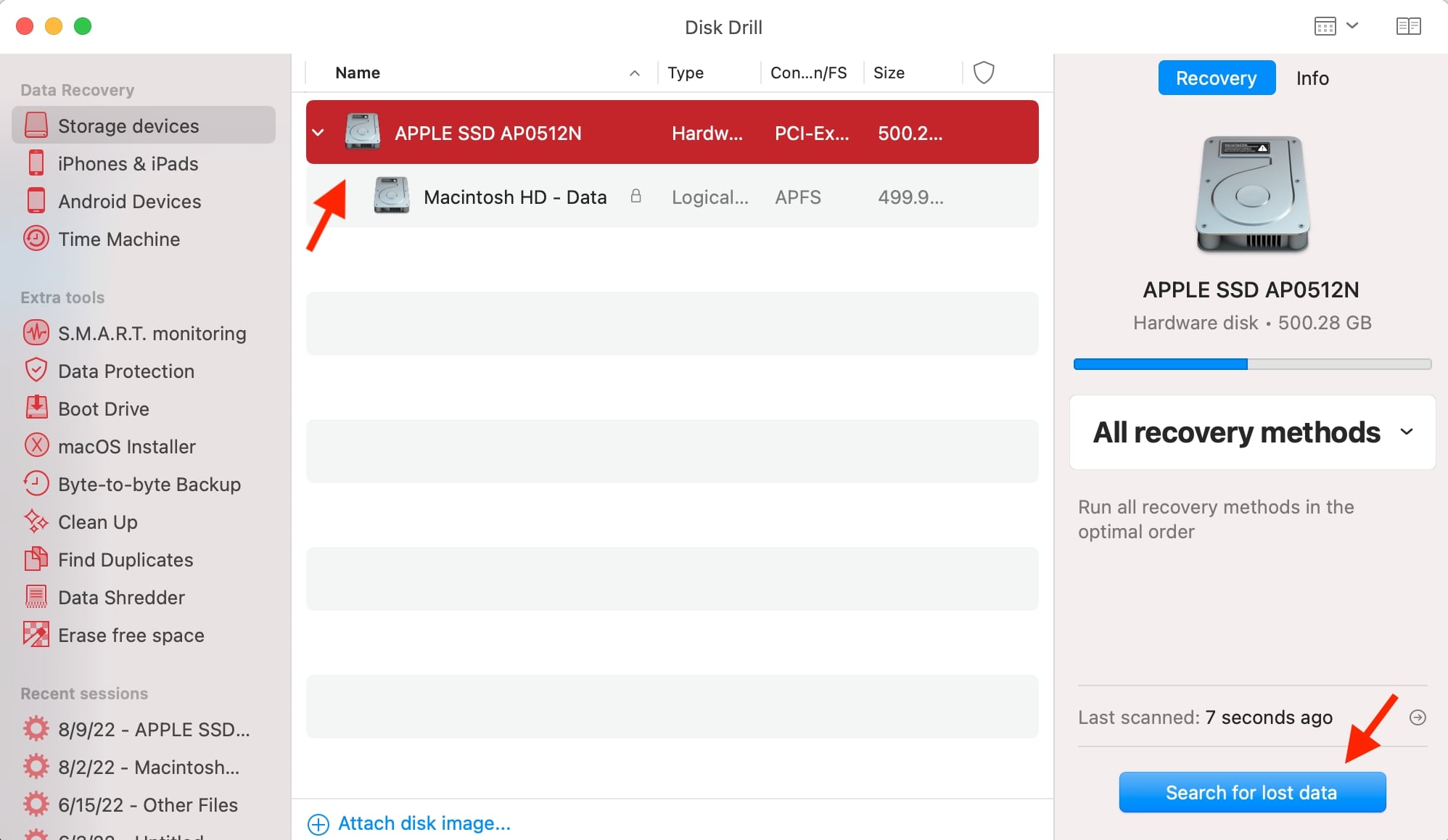Open macOS Installer tool
This screenshot has height=840, width=1448.
coord(126,446)
